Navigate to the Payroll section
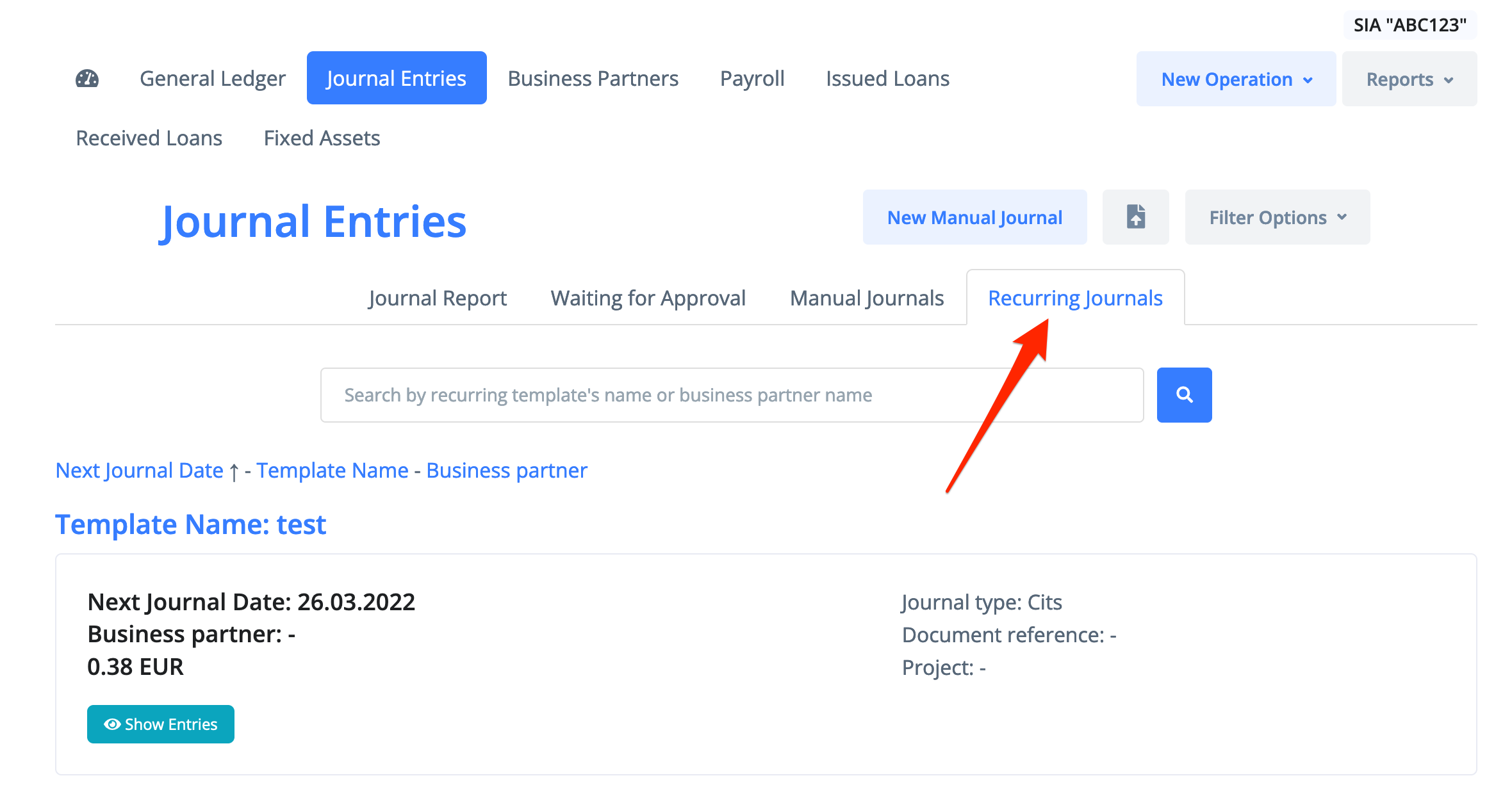Screen dimensions: 1512x794 (752, 78)
